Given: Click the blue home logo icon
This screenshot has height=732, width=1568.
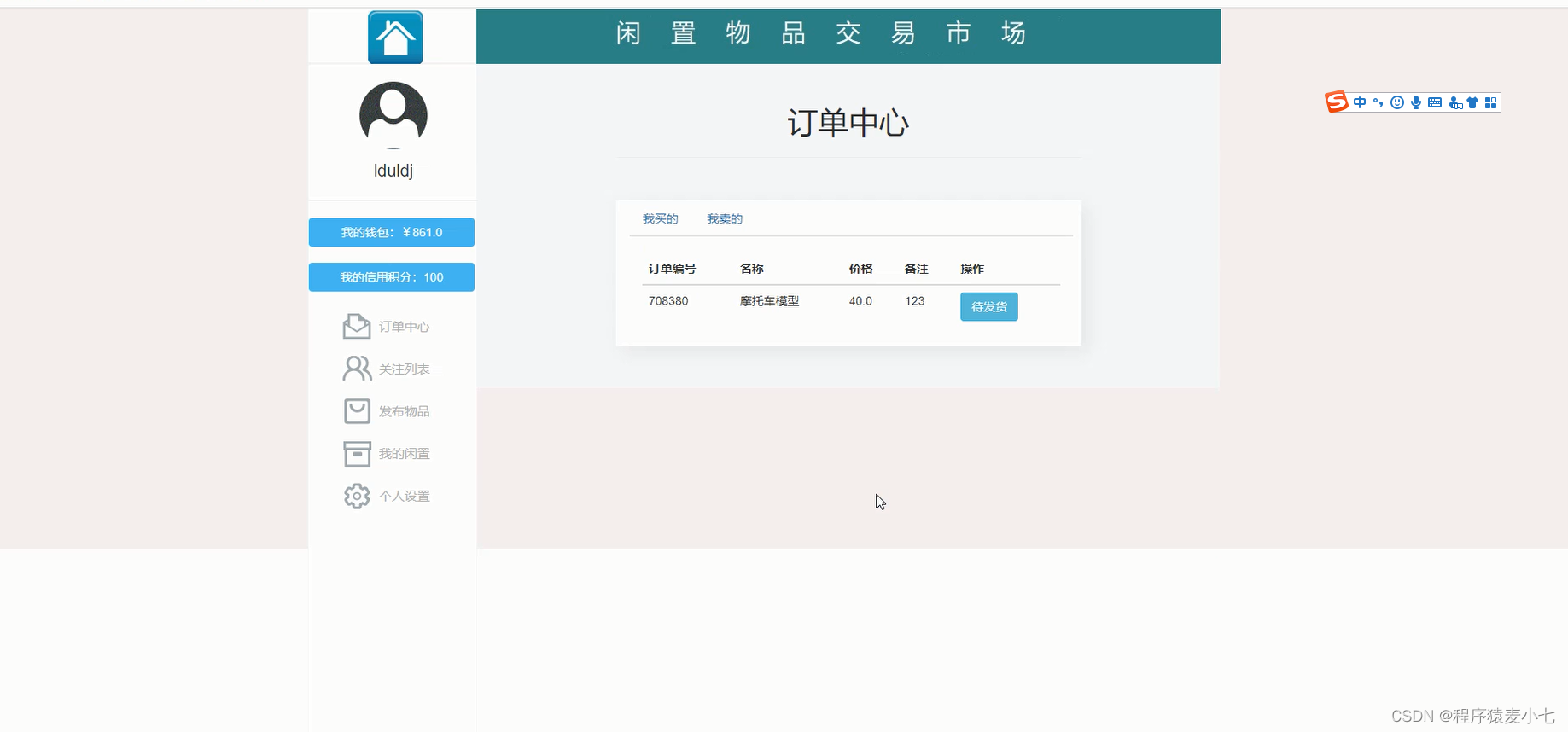Looking at the screenshot, I should (395, 38).
